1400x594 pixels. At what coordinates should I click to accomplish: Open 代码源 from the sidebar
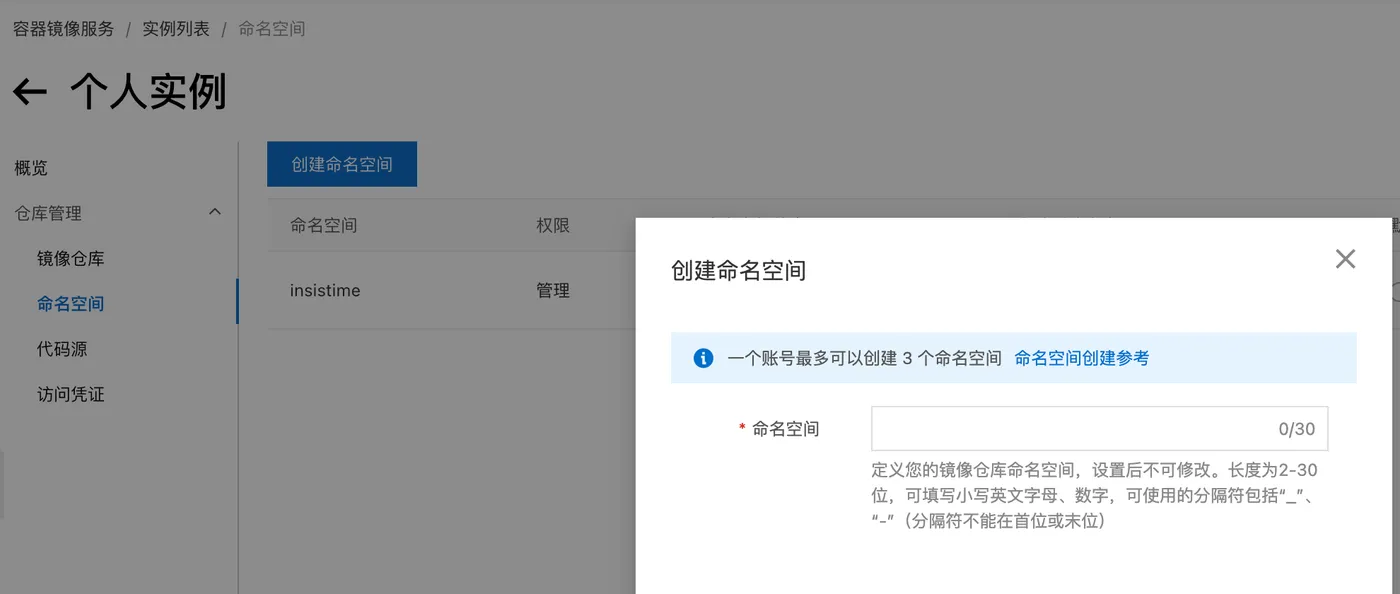62,349
